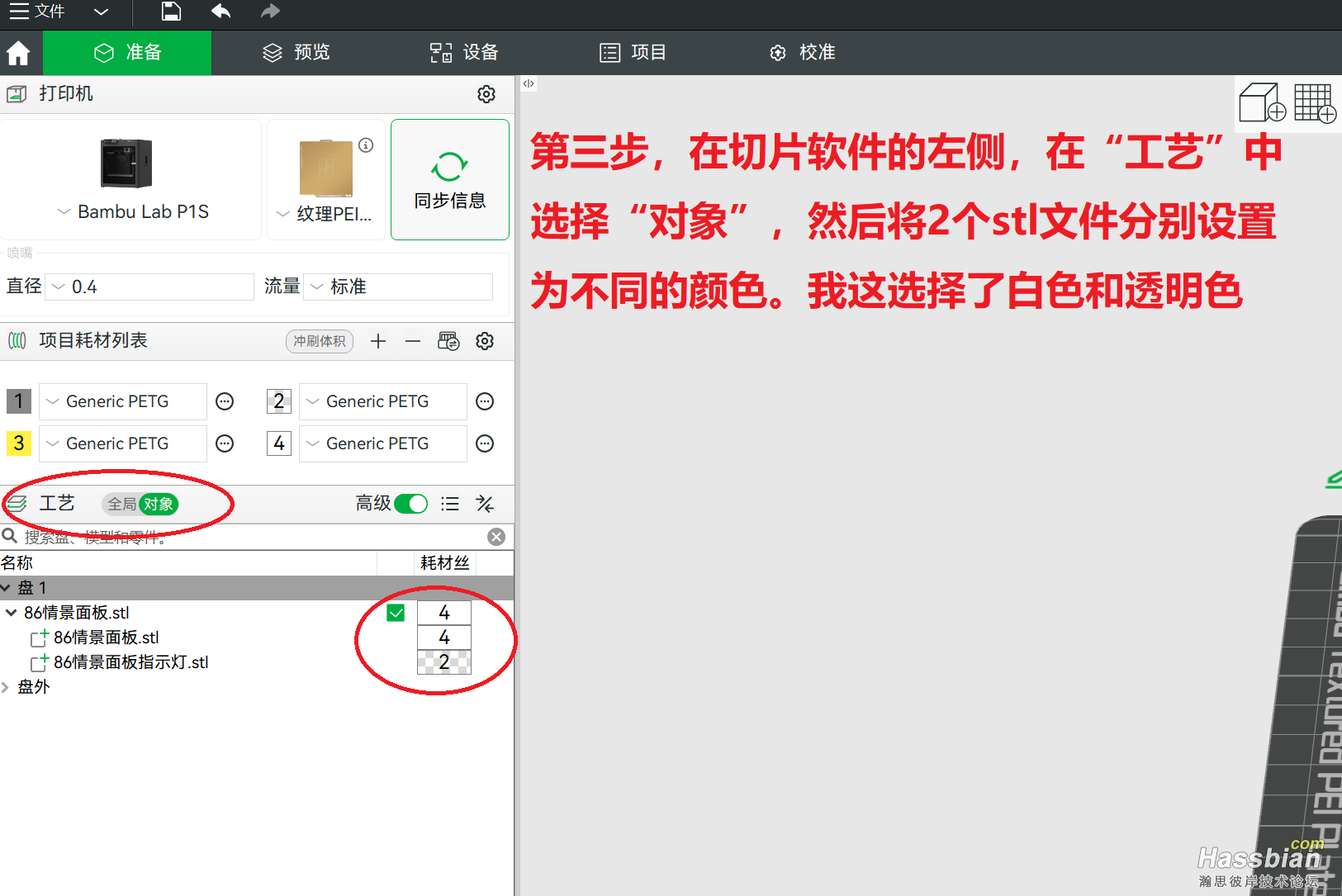Open the Bambu Lab P1S printer dropdown
Screen dimensions: 1342x896
tap(64, 211)
